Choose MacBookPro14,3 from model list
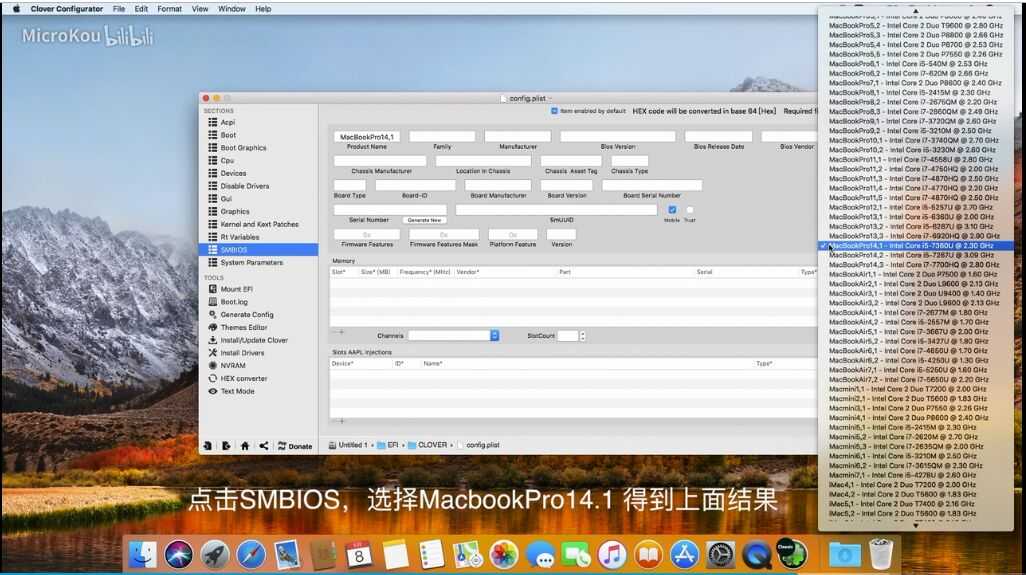The height and width of the screenshot is (575, 1026). pyautogui.click(x=913, y=265)
